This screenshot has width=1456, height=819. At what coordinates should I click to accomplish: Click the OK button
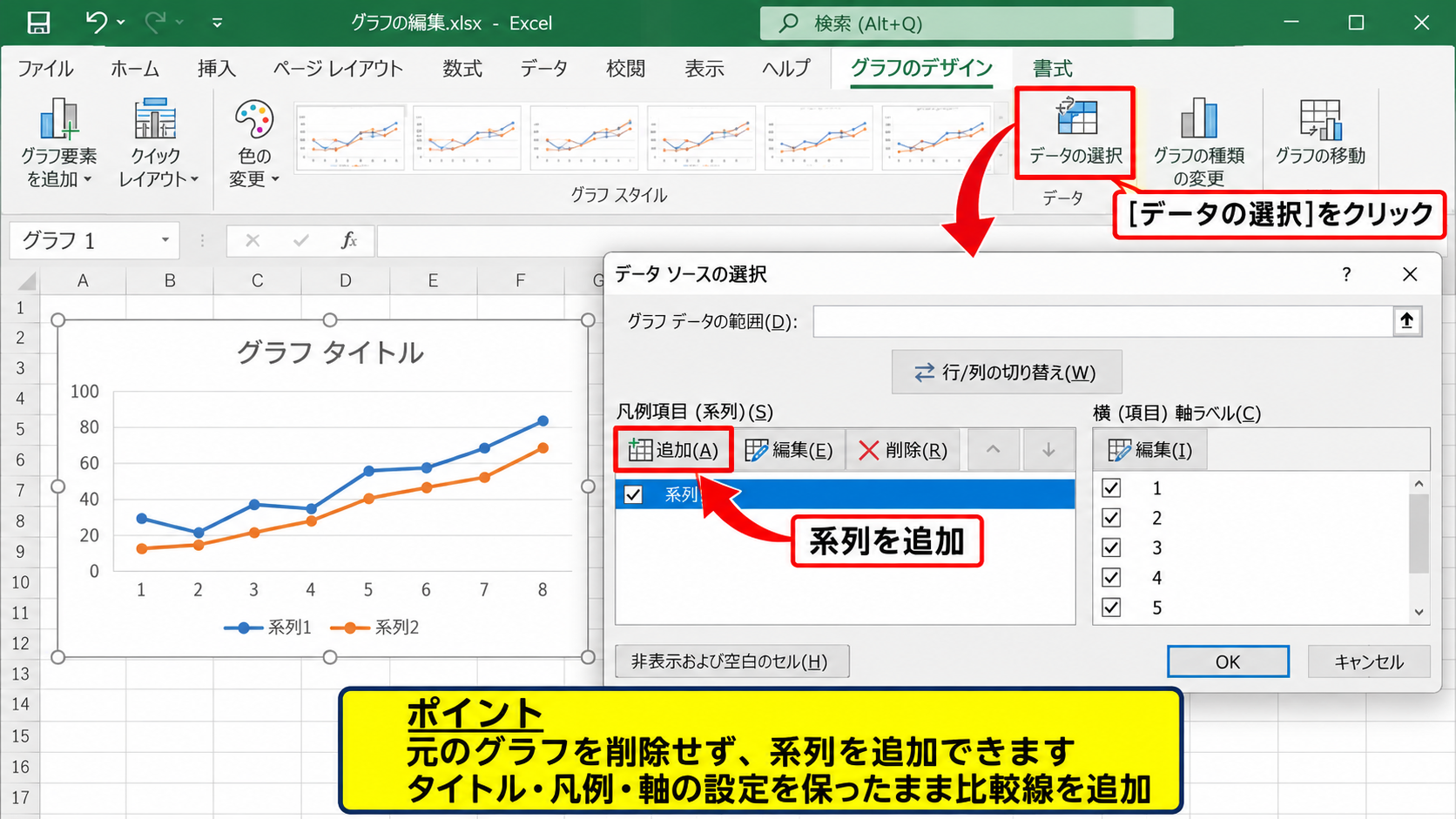coord(1228,661)
